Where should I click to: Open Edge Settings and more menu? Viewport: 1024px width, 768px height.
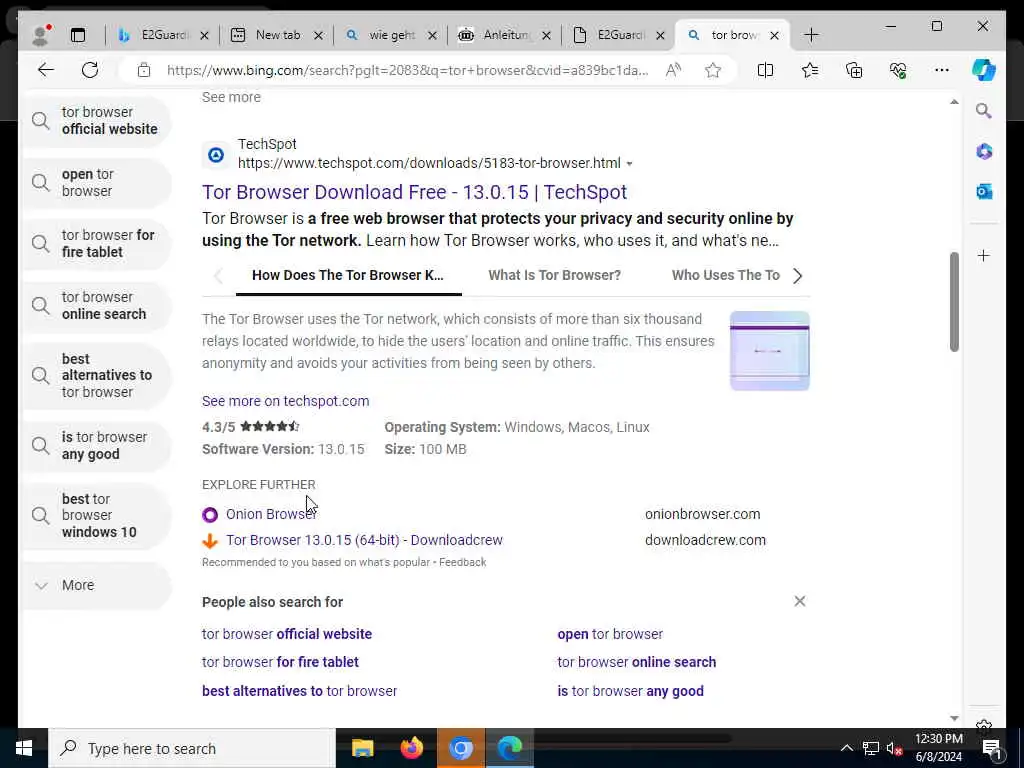point(942,70)
